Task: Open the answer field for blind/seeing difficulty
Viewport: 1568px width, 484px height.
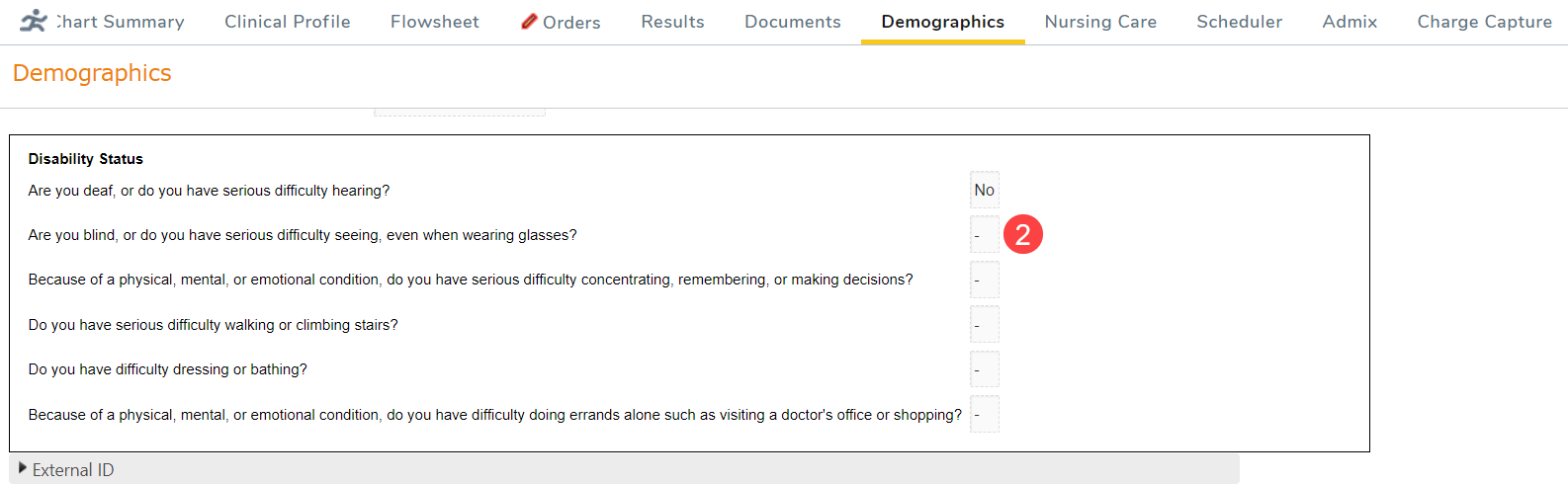Action: point(985,235)
